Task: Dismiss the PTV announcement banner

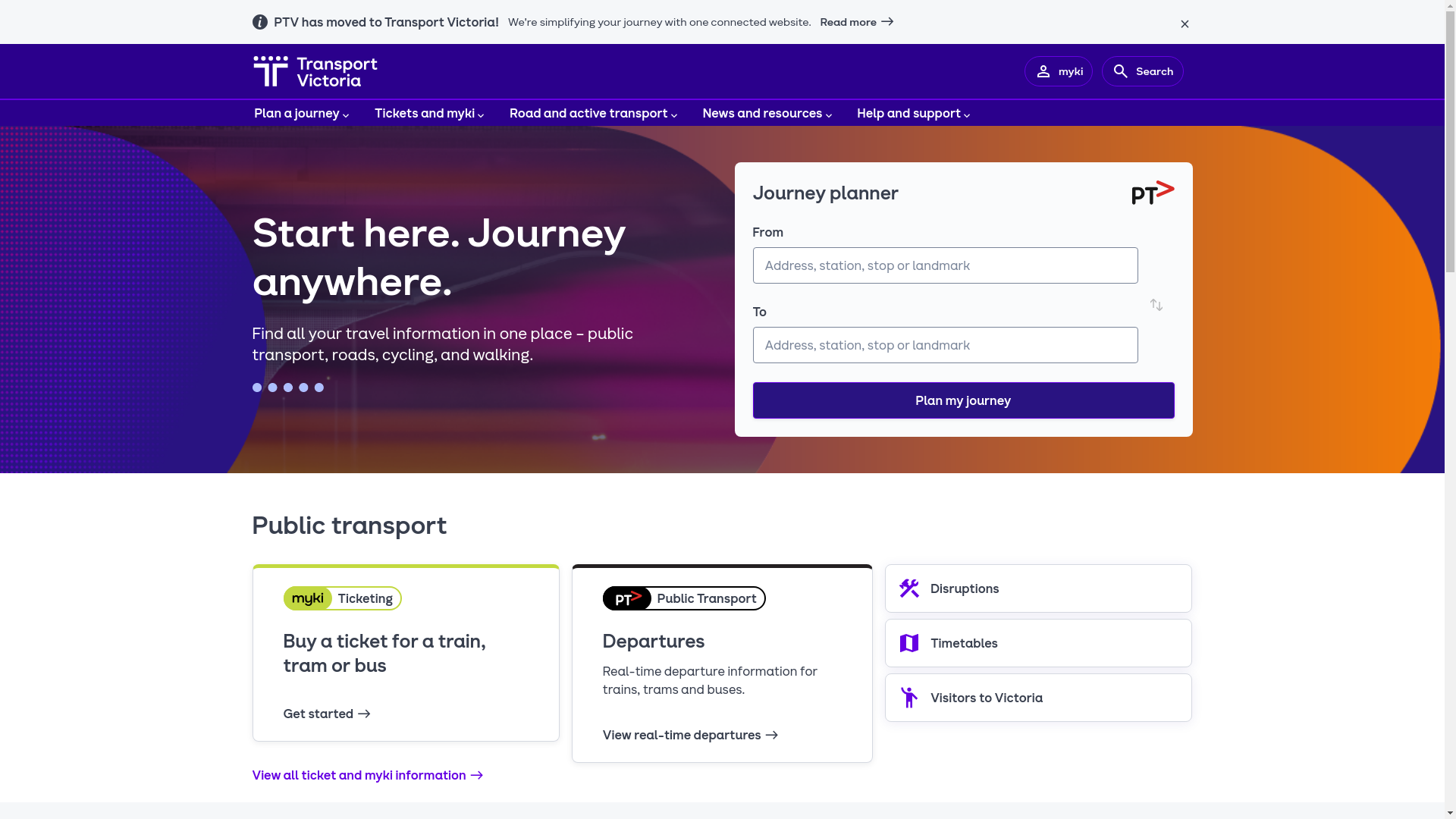Action: pyautogui.click(x=1185, y=24)
